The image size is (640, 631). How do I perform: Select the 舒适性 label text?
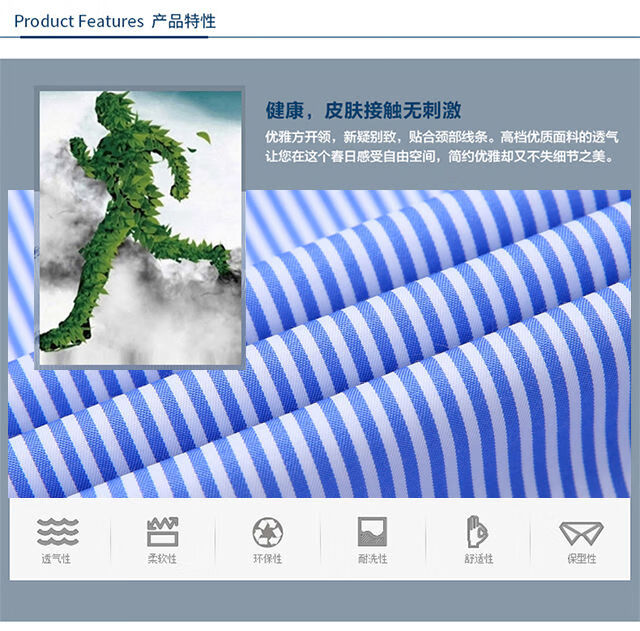(x=478, y=558)
